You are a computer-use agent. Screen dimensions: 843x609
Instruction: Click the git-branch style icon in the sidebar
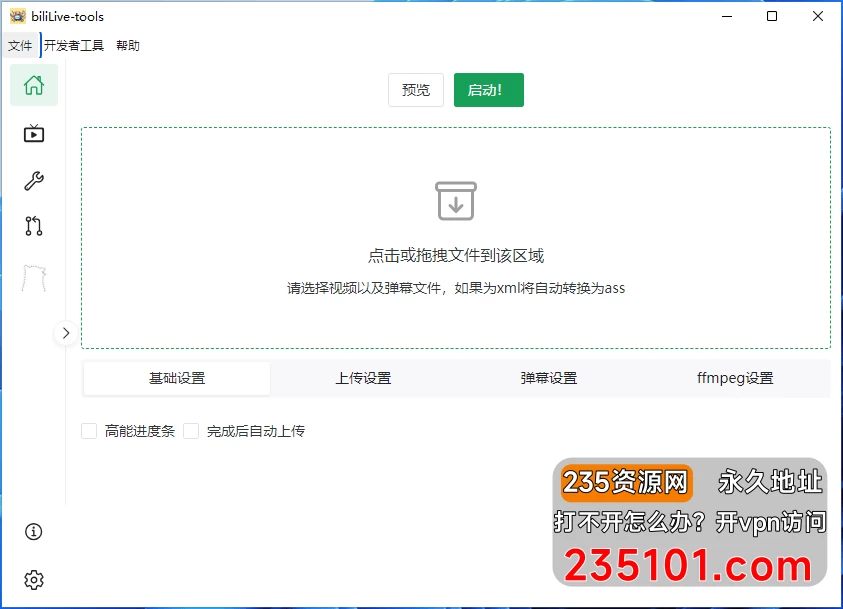click(33, 227)
